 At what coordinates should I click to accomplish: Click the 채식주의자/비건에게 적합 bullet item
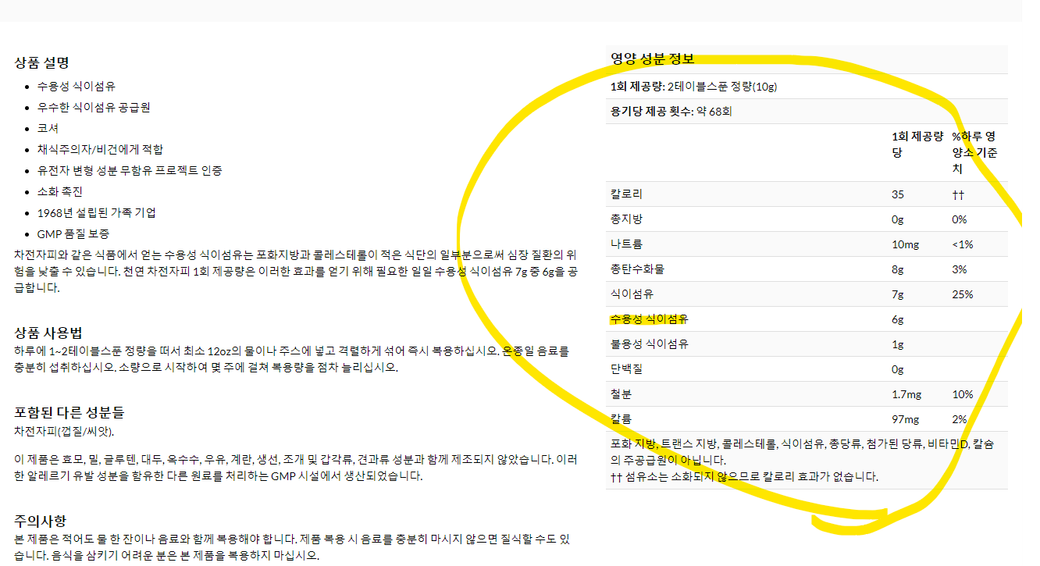101,149
